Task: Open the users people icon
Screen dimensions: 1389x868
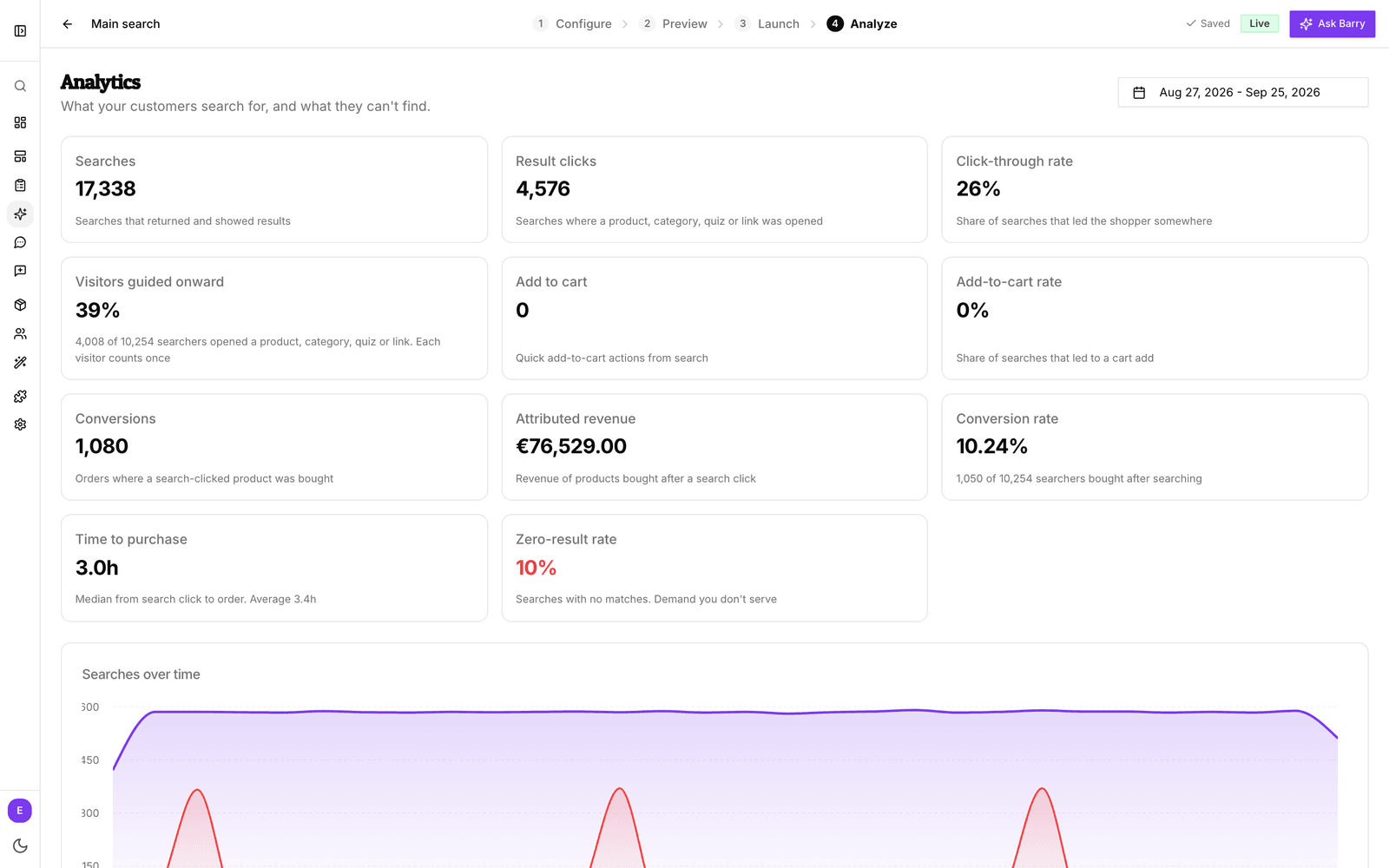Action: point(20,333)
